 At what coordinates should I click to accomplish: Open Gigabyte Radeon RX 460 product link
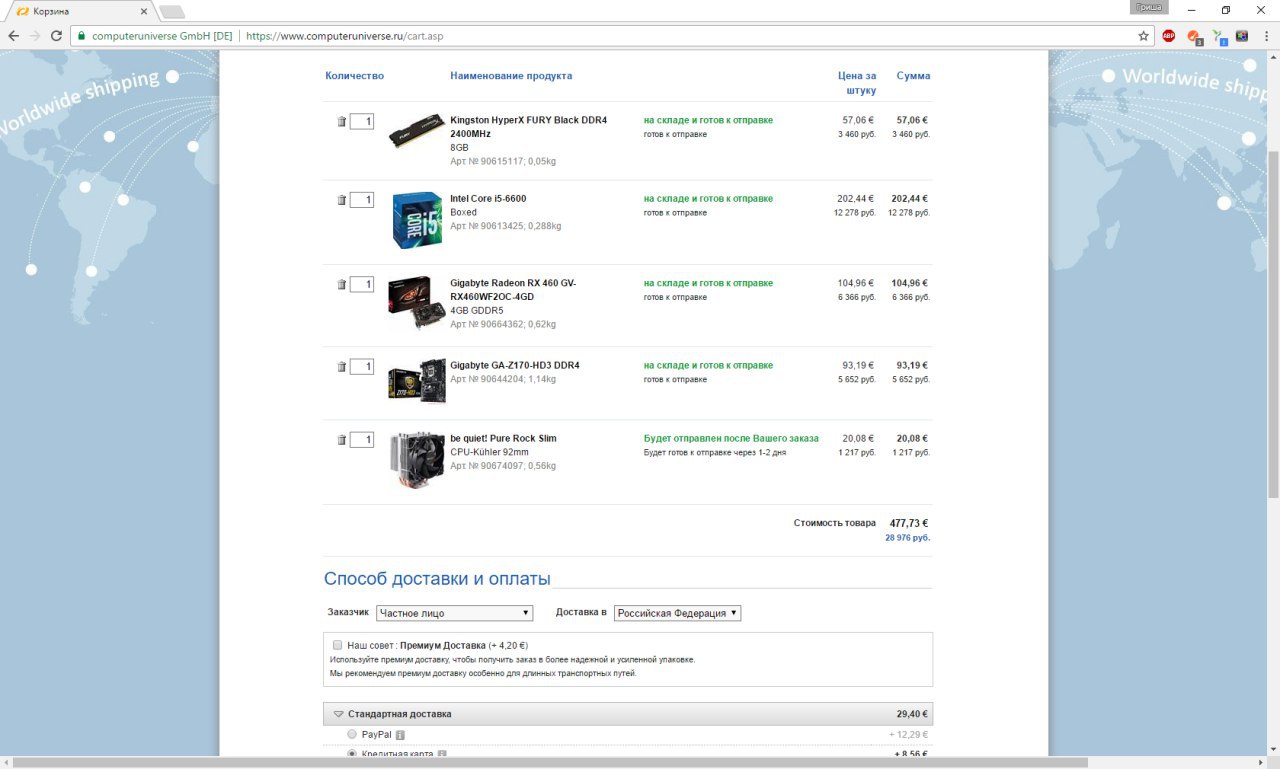click(x=513, y=290)
